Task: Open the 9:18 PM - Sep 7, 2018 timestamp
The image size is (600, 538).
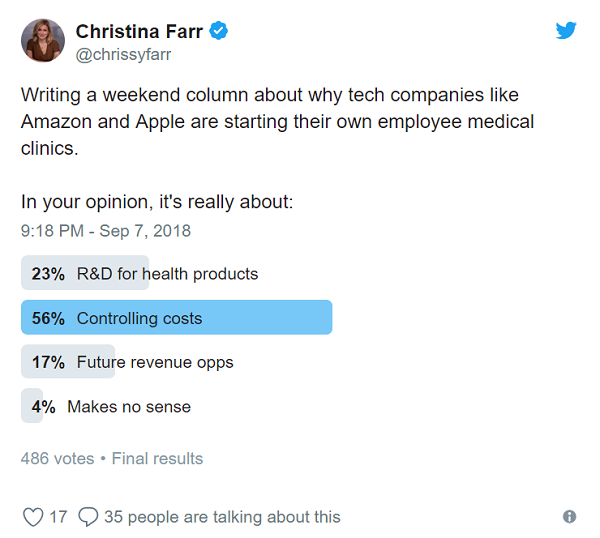Action: tap(106, 231)
